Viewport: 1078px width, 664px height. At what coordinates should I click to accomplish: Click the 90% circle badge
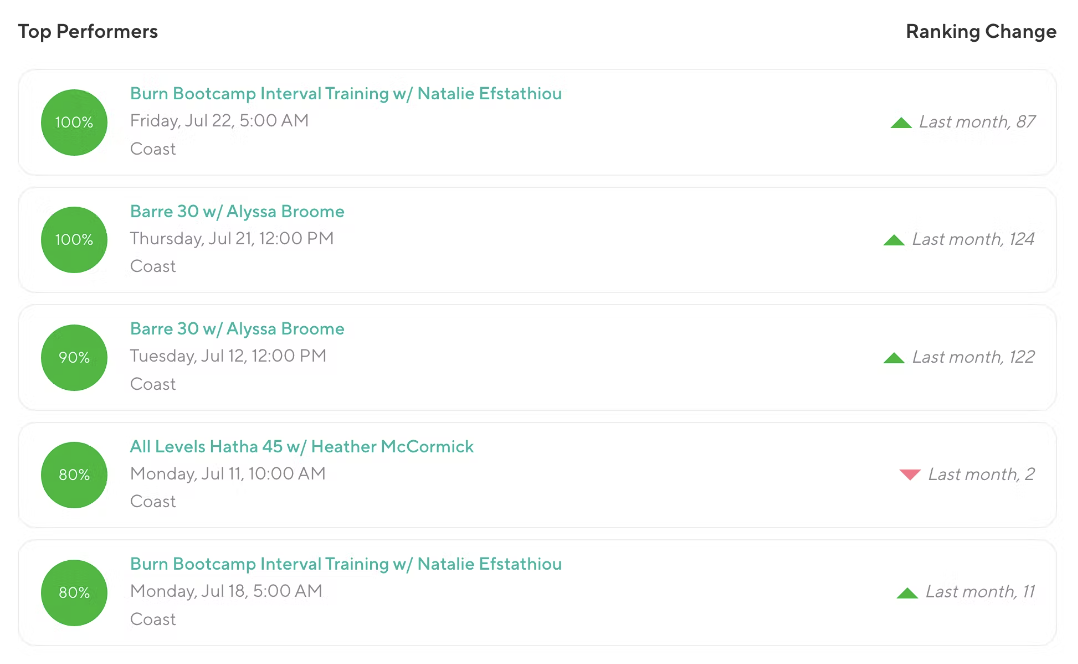click(74, 358)
